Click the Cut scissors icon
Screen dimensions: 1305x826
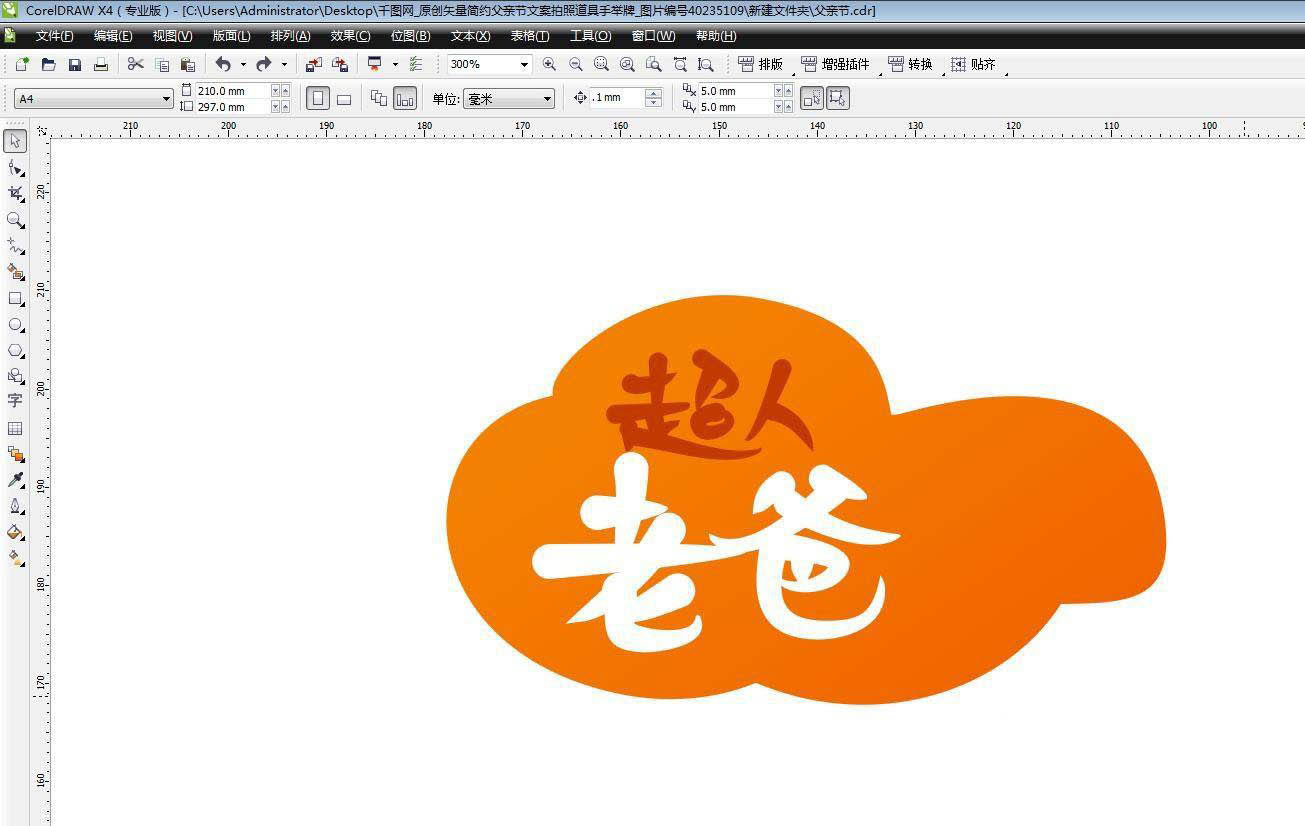click(135, 64)
